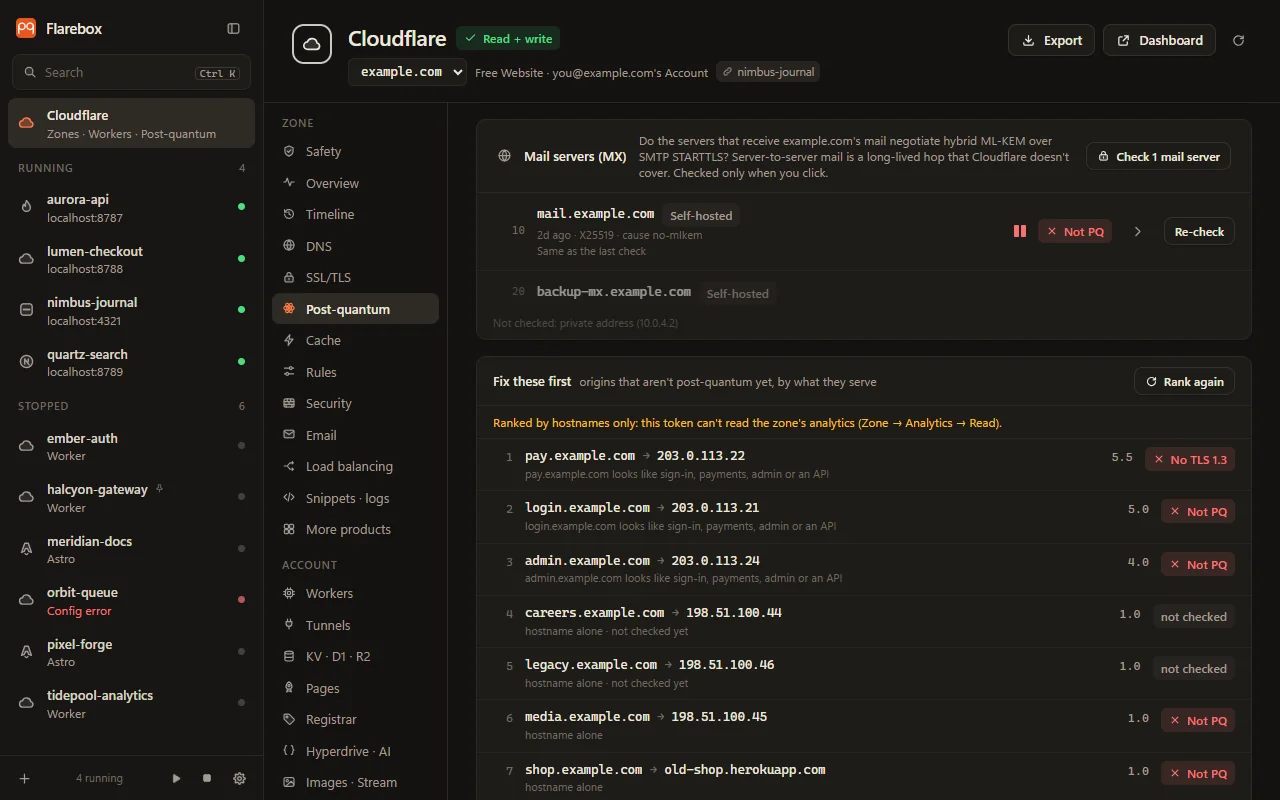Open the settings gear icon

point(239,778)
